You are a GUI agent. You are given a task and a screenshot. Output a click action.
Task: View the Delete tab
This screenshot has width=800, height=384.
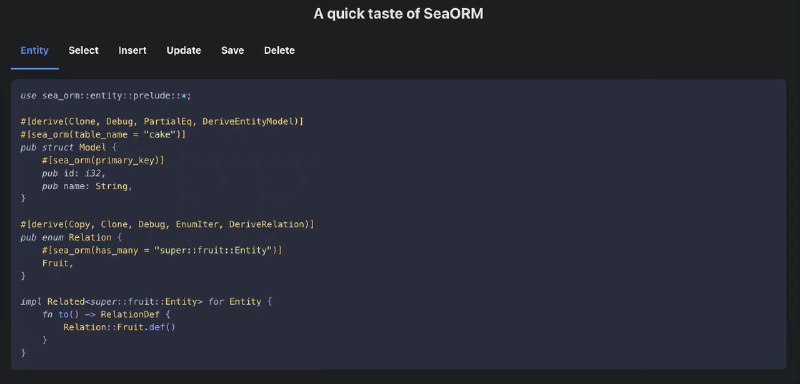click(279, 50)
